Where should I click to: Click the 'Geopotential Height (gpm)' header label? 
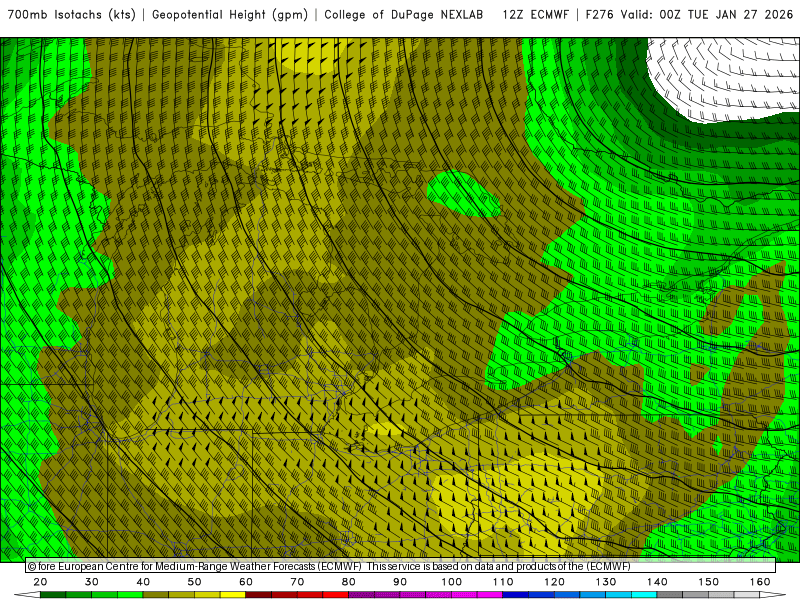(230, 15)
